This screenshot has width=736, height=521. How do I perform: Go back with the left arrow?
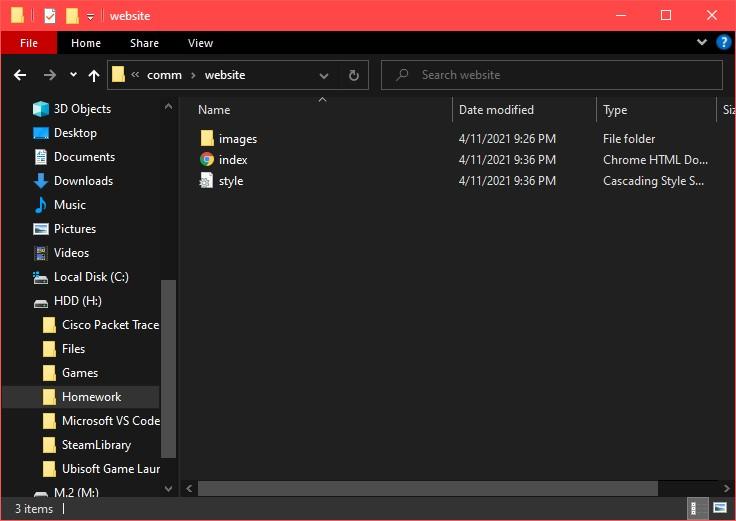click(20, 75)
